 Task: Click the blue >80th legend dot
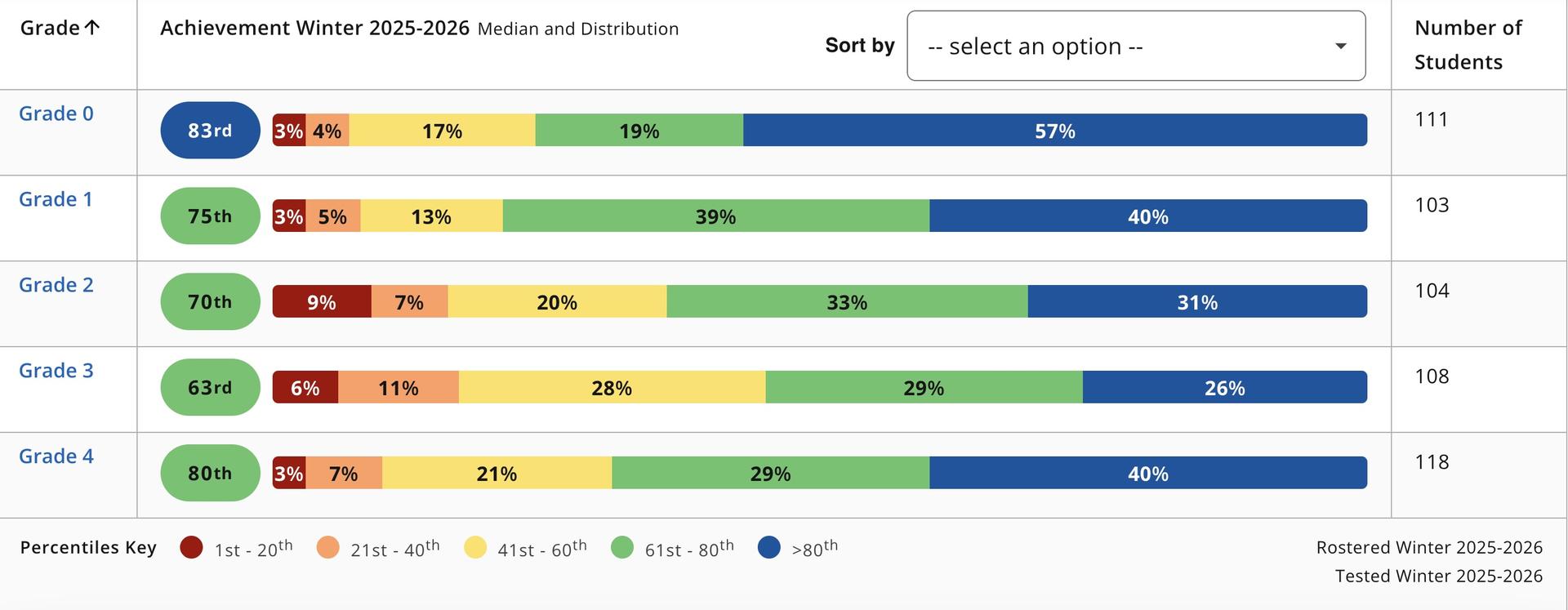click(x=769, y=547)
